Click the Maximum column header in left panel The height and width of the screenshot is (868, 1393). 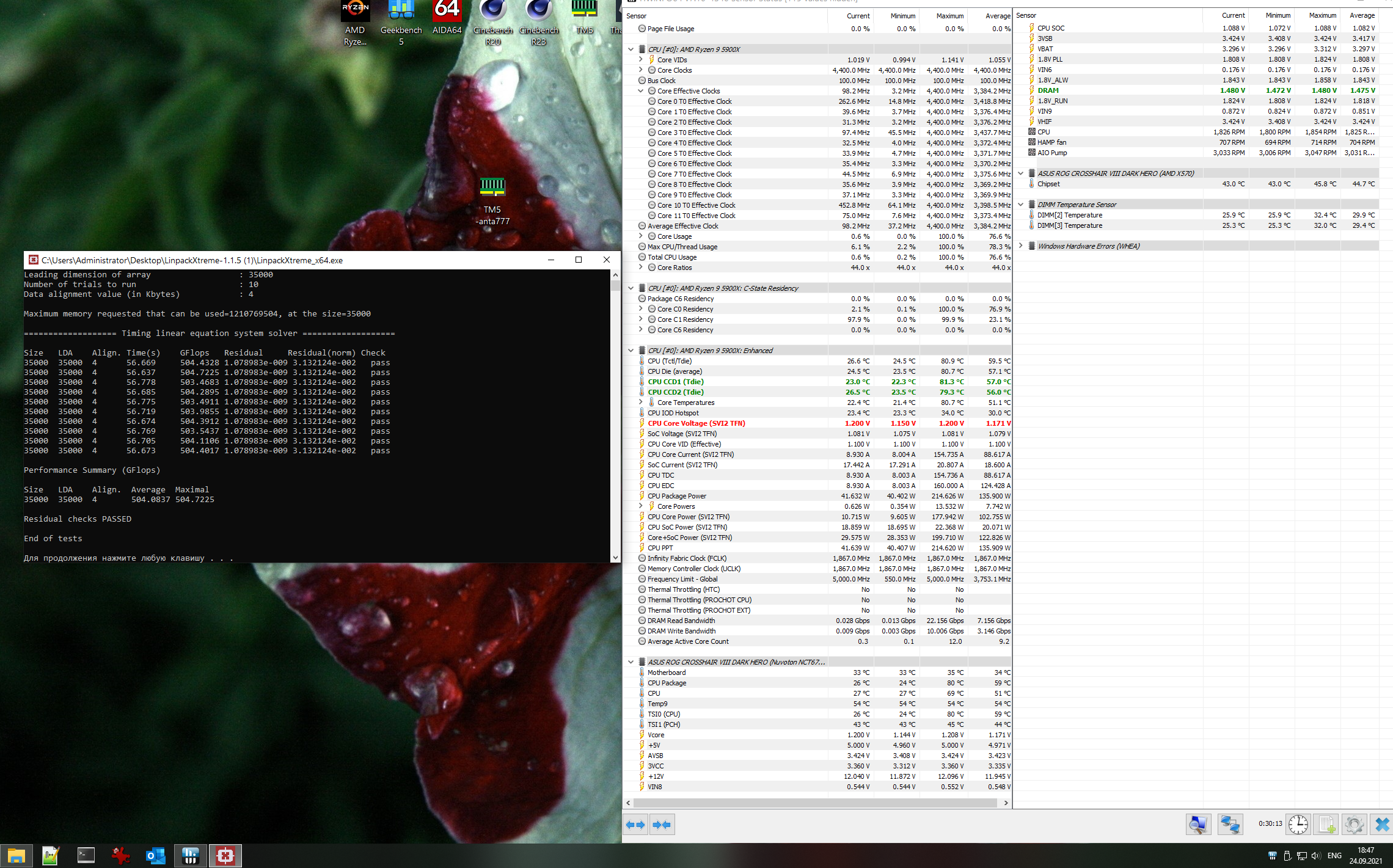(949, 16)
